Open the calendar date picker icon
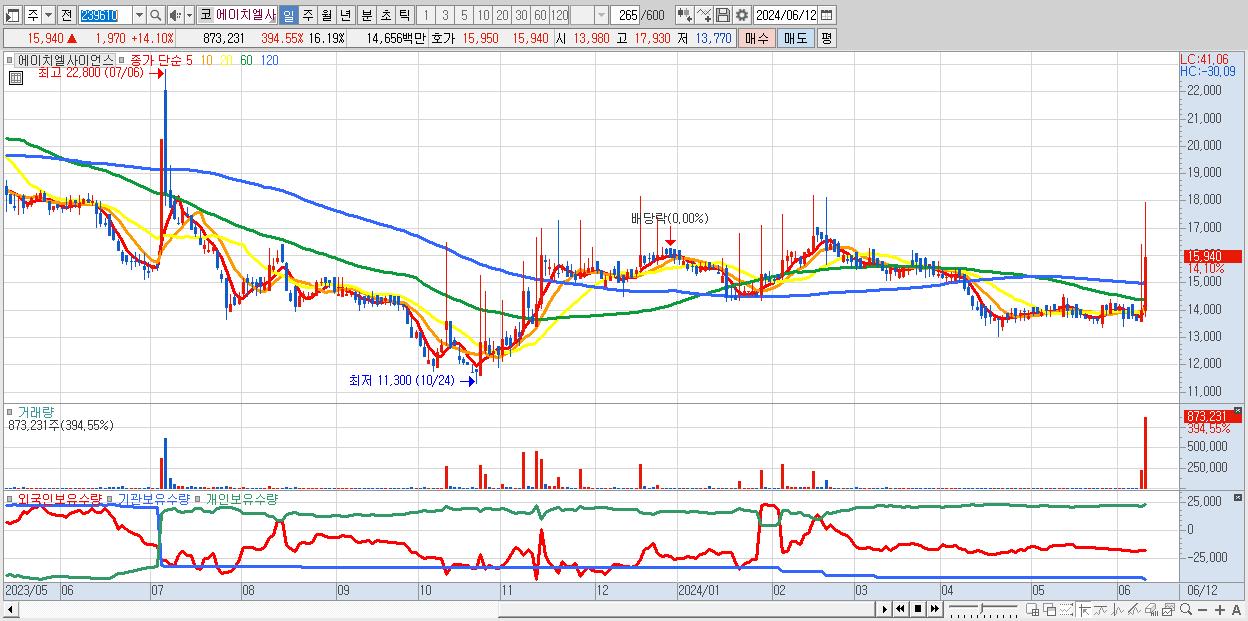This screenshot has height=621, width=1248. [x=826, y=15]
